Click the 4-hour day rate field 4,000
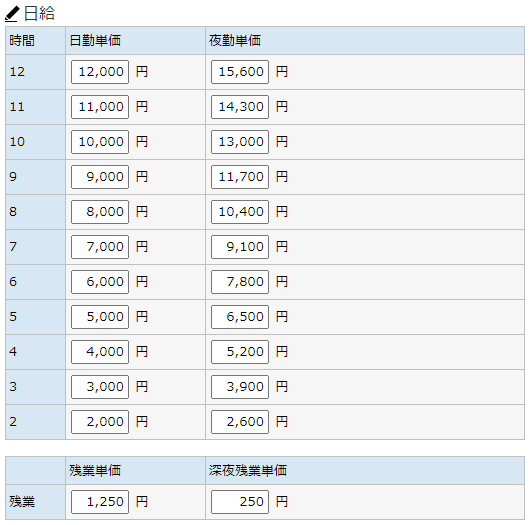This screenshot has height=525, width=531. pos(100,352)
